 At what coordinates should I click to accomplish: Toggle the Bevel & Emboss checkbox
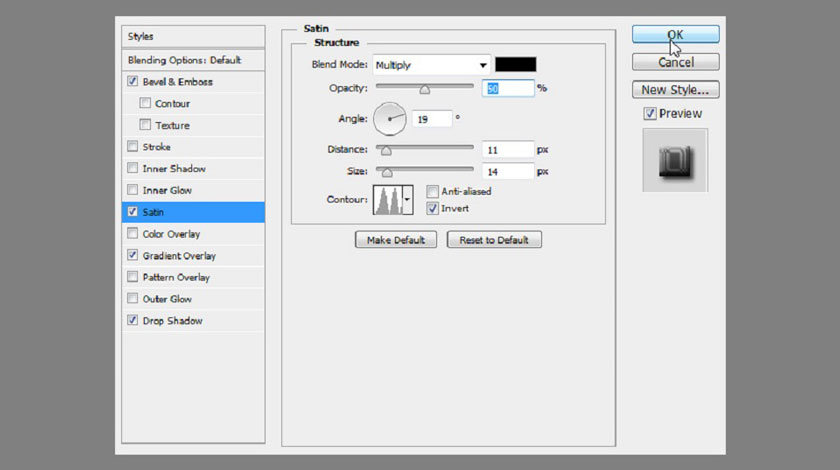[132, 81]
